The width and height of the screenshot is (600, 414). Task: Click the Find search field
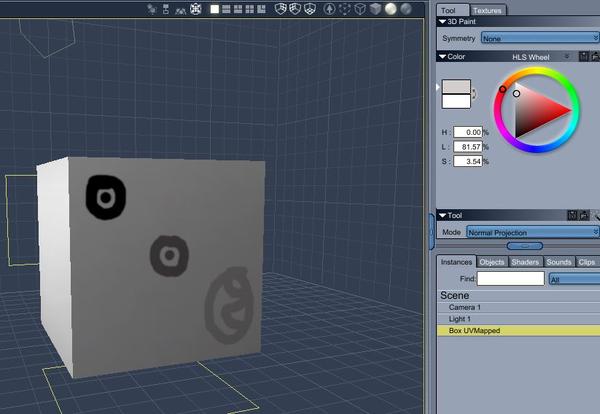[510, 279]
